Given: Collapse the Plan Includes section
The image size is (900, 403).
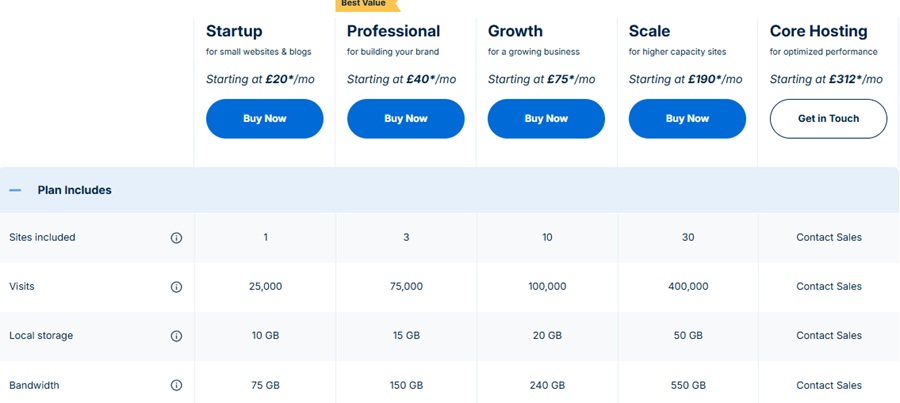Looking at the screenshot, I should click(x=15, y=190).
